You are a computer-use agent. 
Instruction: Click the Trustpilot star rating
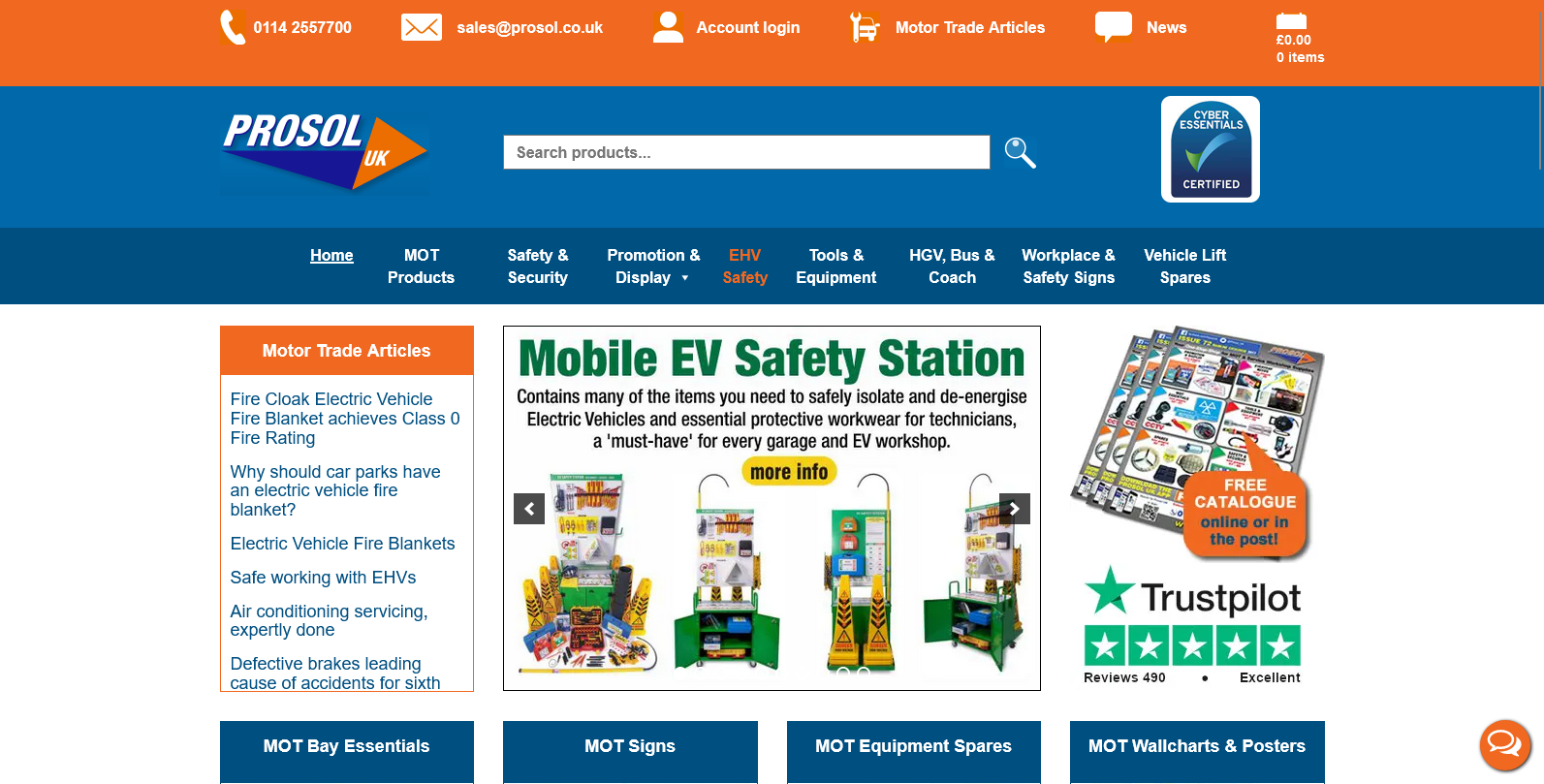[1192, 645]
